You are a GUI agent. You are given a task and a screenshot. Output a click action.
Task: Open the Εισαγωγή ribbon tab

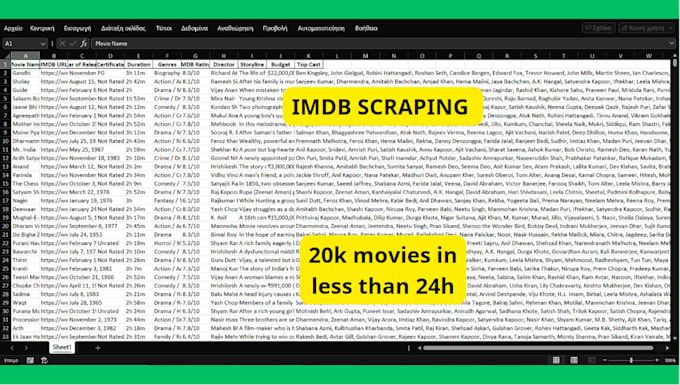78,28
